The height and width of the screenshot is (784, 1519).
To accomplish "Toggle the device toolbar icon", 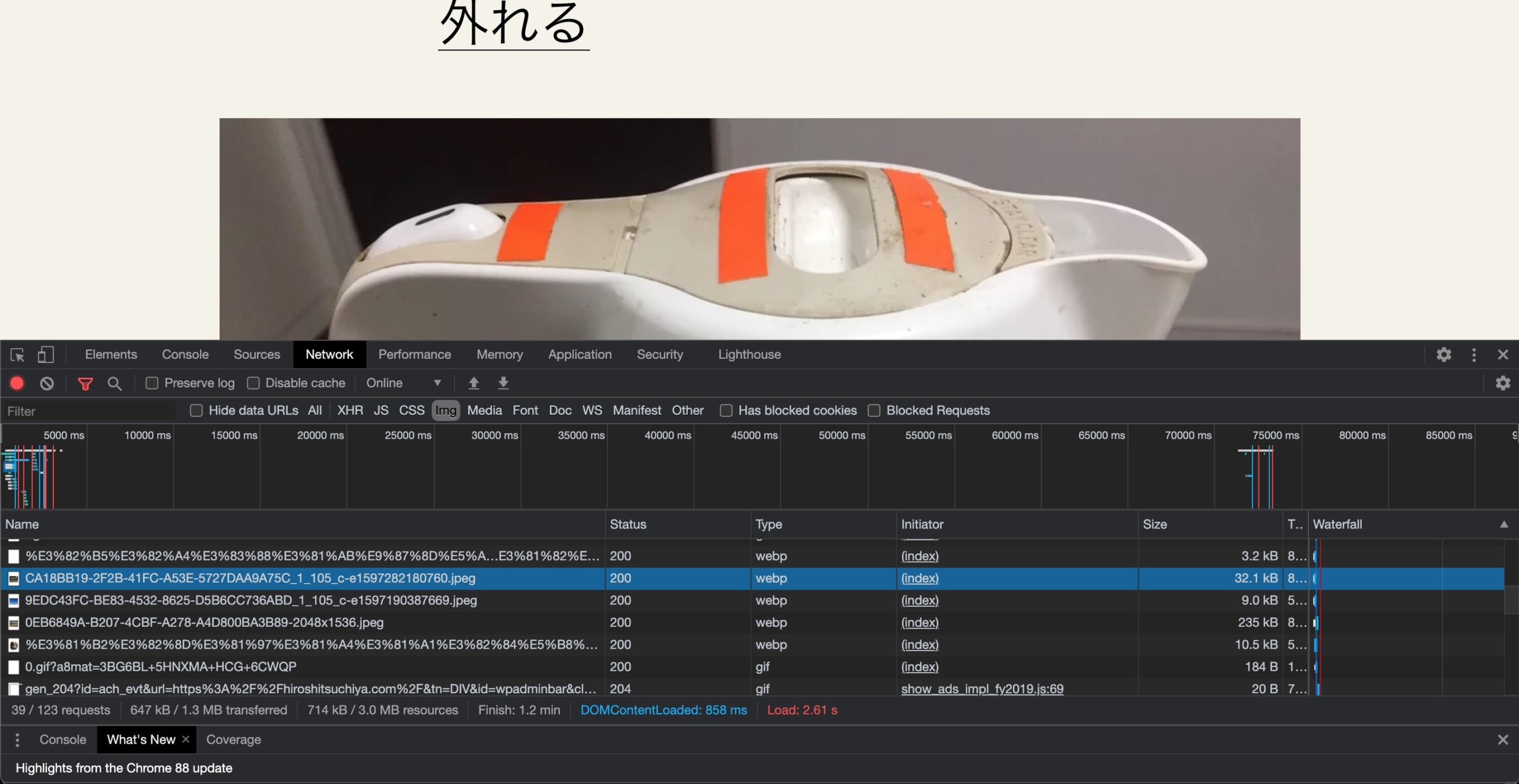I will pos(46,355).
